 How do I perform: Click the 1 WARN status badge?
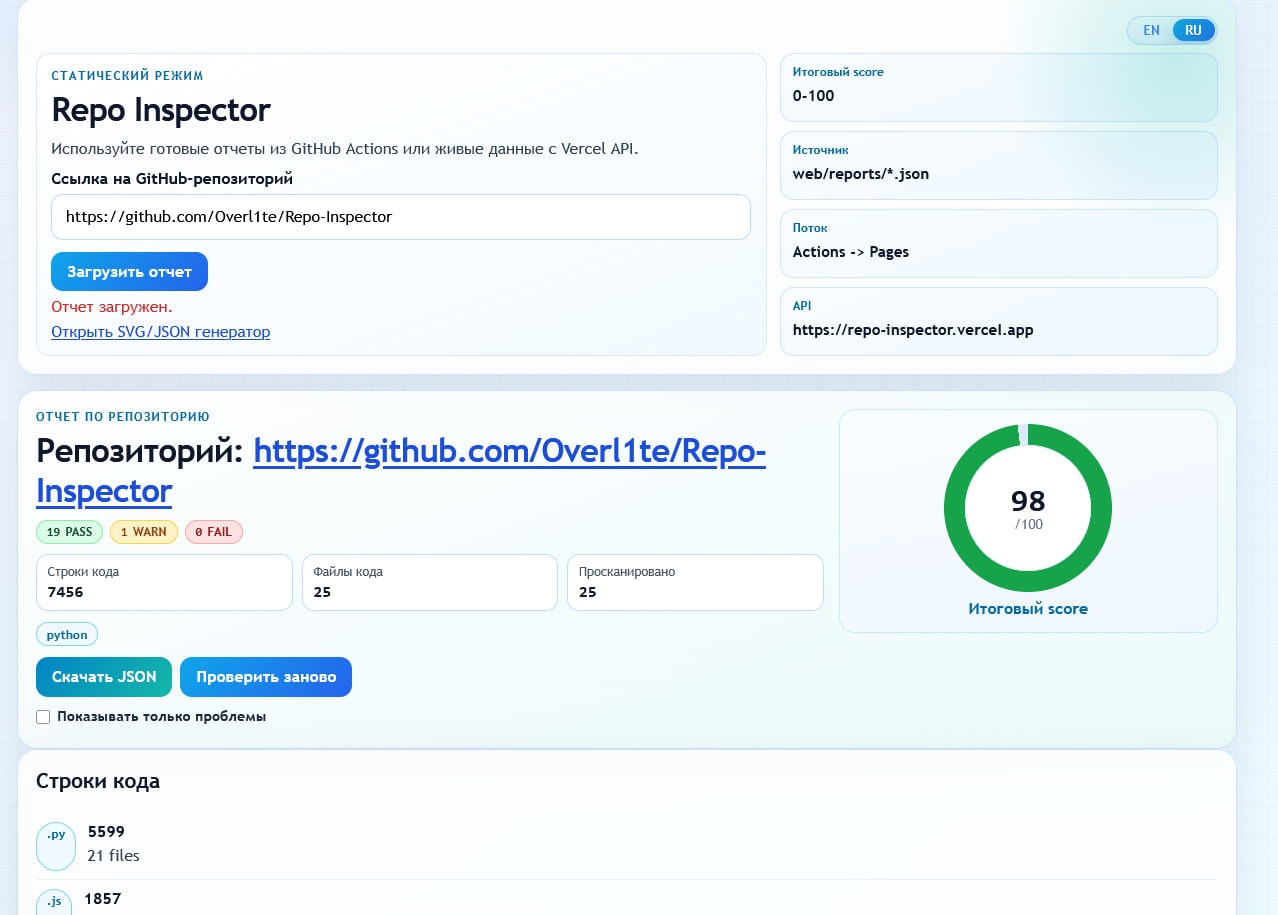(x=143, y=531)
